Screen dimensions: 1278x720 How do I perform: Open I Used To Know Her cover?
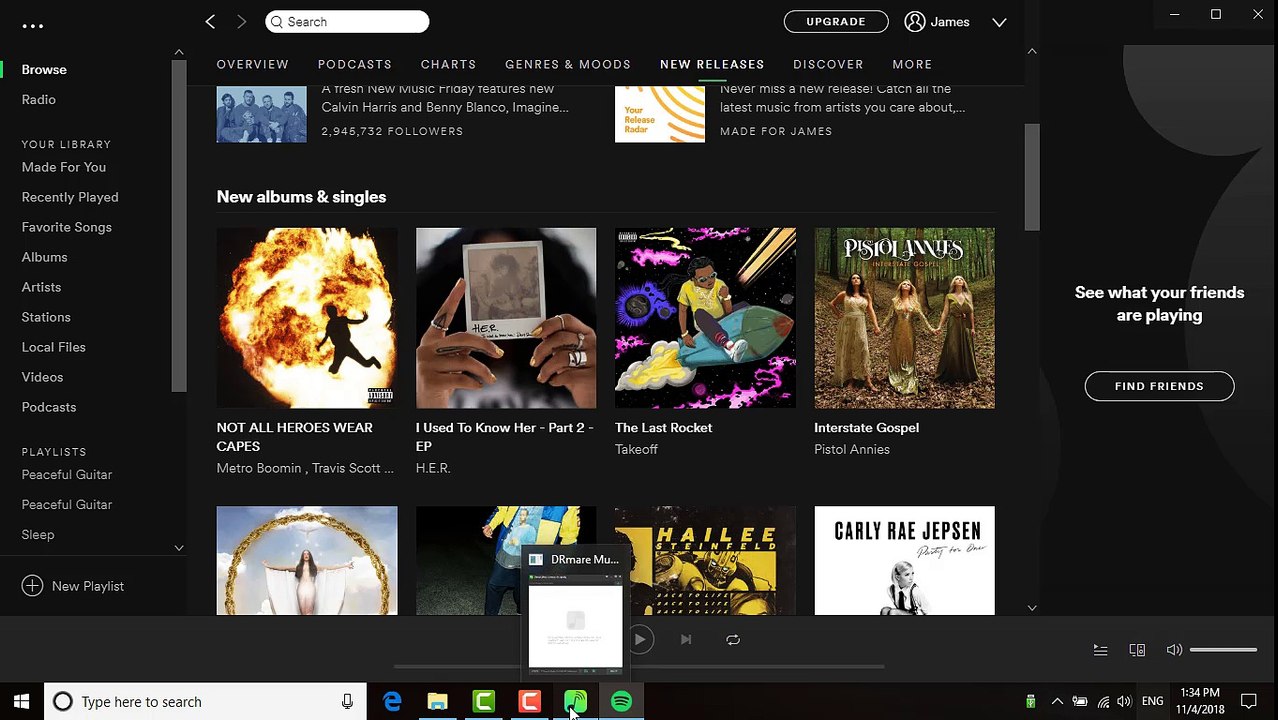tap(506, 318)
